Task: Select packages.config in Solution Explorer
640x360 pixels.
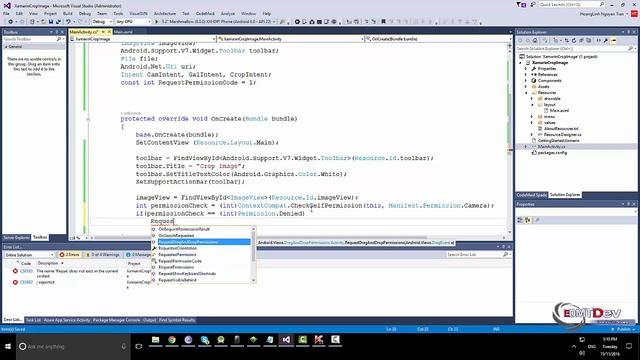Action: 552,153
